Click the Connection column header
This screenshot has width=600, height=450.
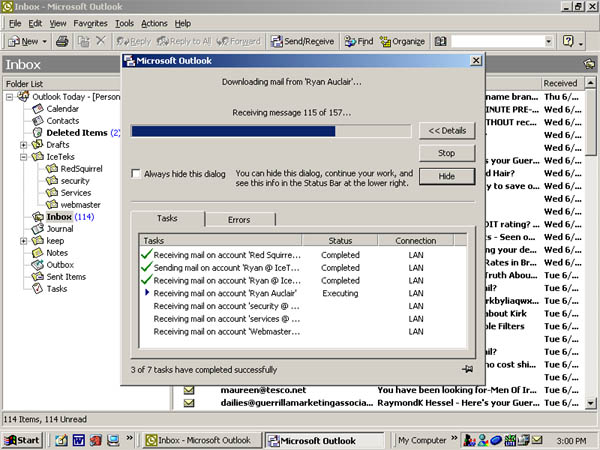point(416,241)
